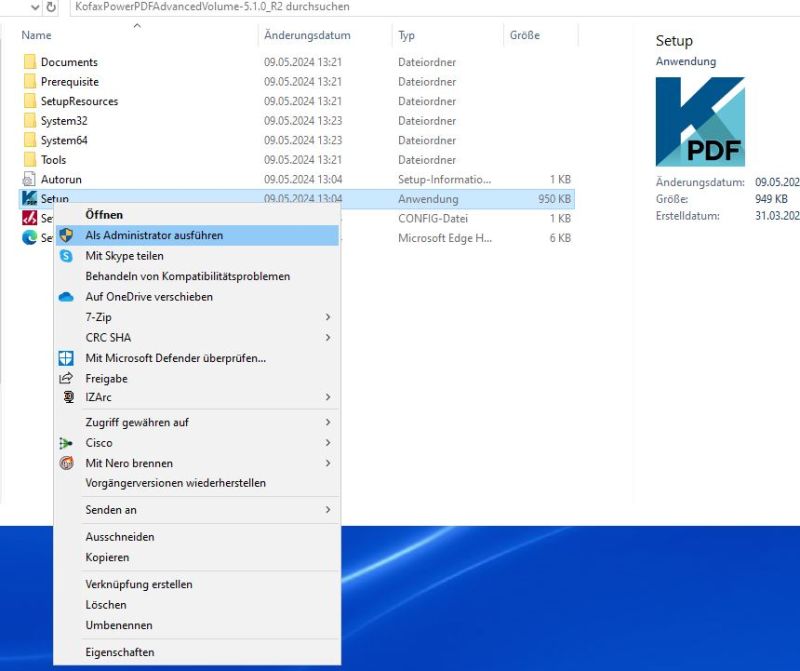Click the OneDrive cloud icon
Viewport: 800px width, 671px height.
[66, 297]
